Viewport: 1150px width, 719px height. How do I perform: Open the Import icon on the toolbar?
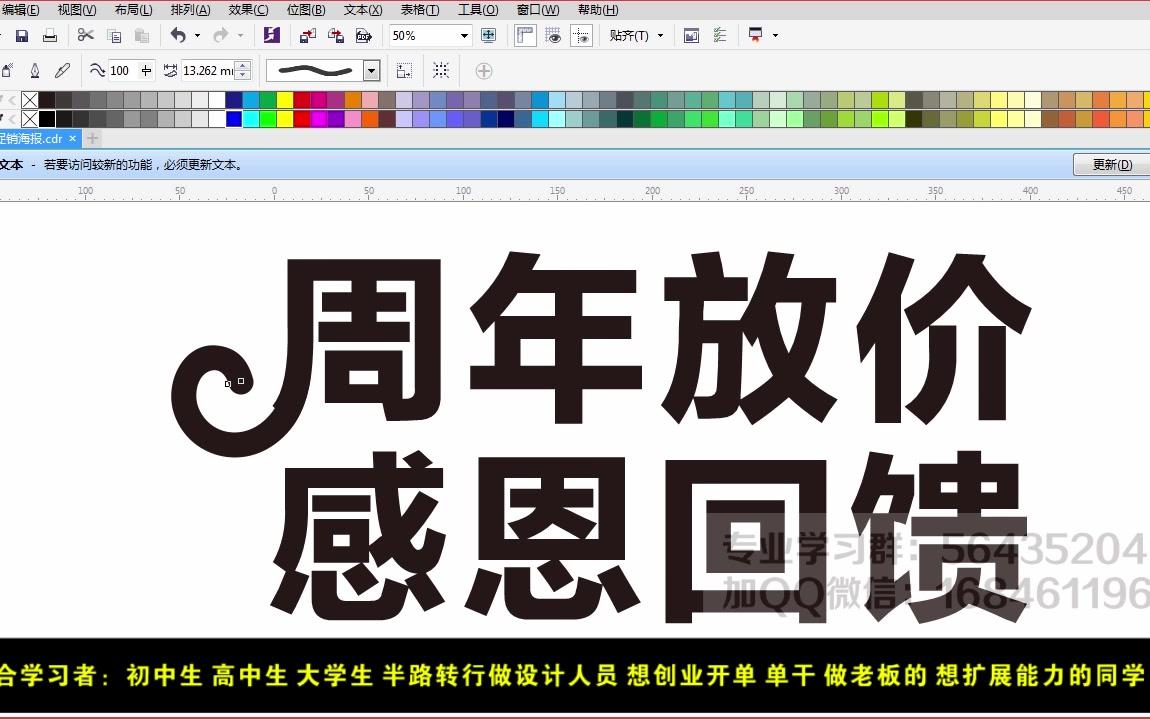(305, 35)
